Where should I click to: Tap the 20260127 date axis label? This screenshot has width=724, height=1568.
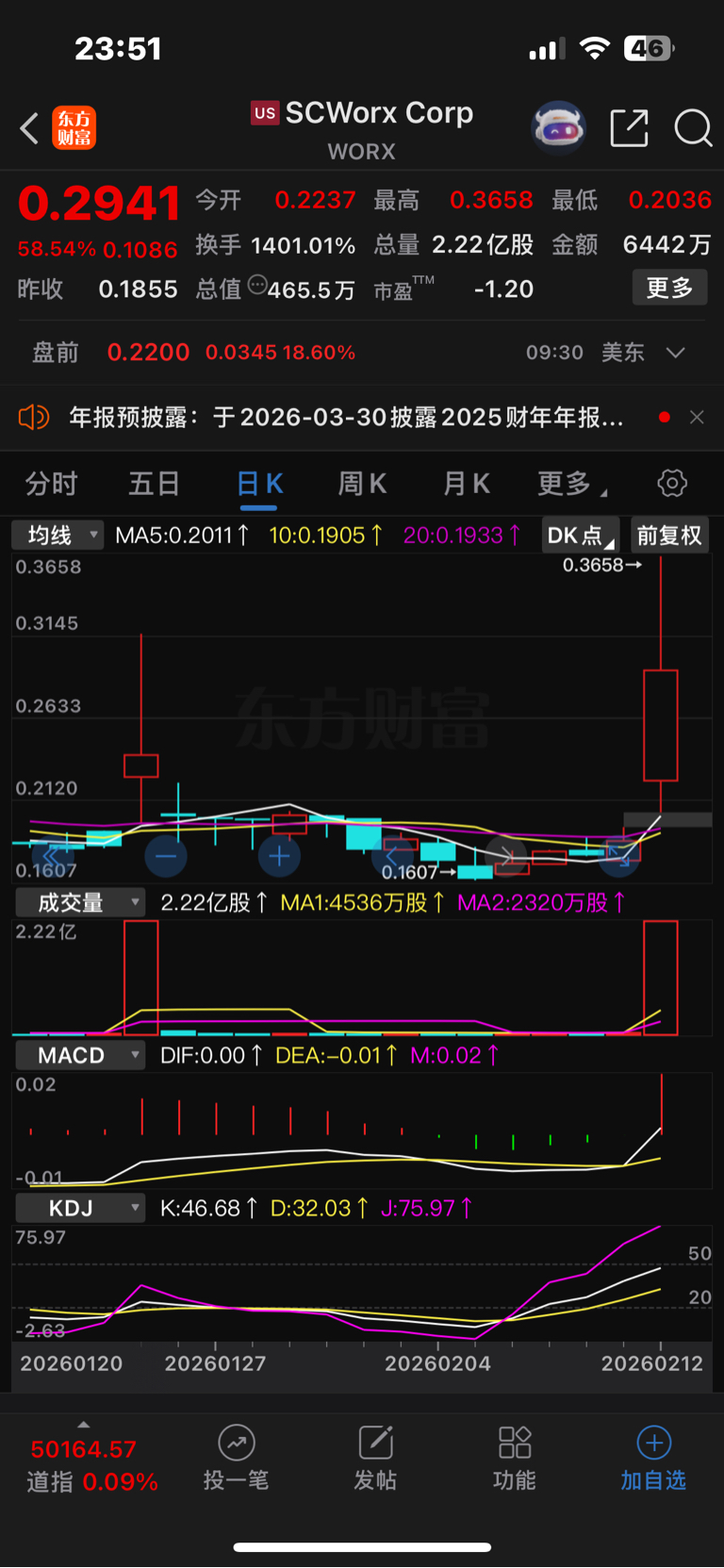(215, 1363)
